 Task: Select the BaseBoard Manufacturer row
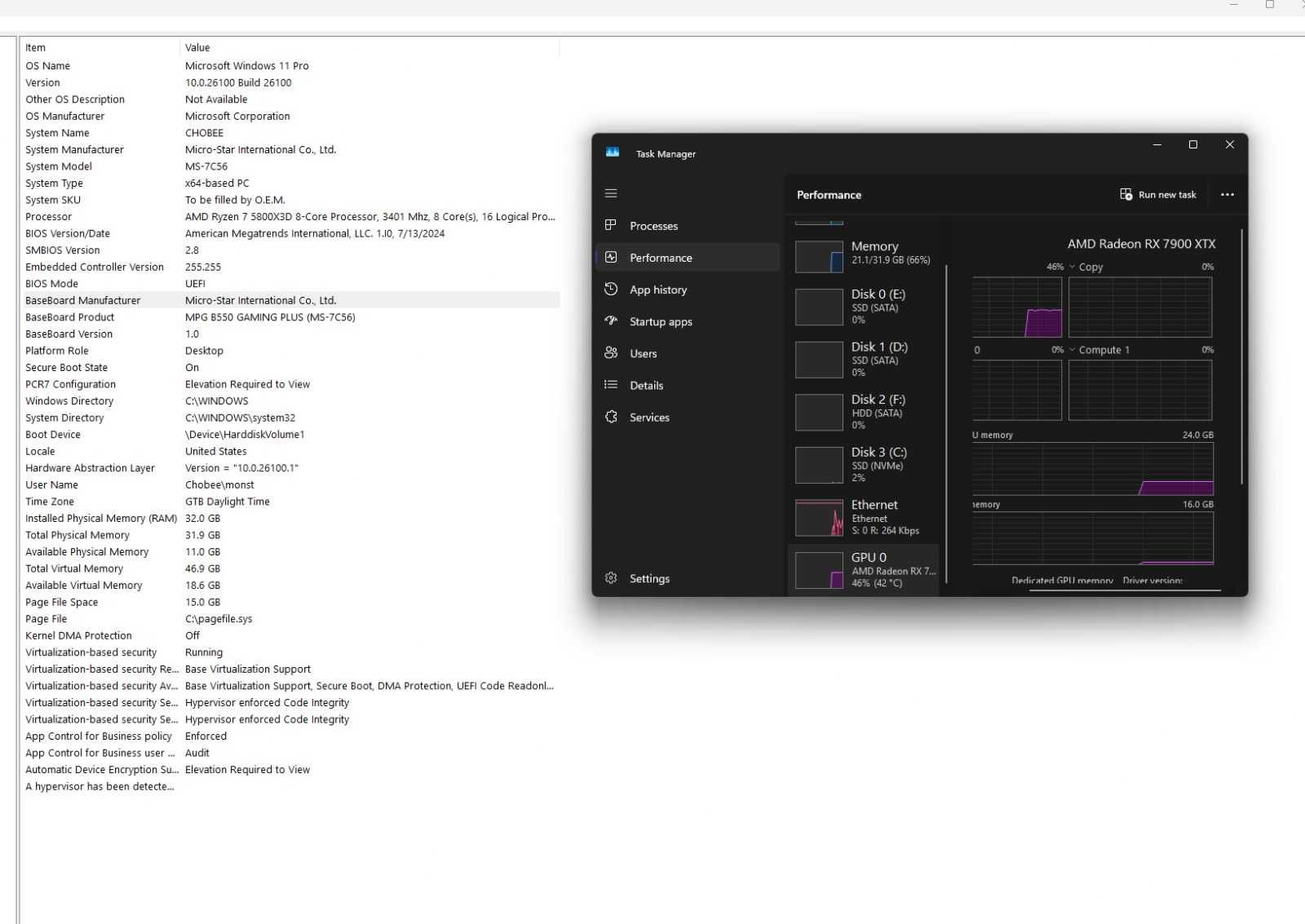point(290,300)
